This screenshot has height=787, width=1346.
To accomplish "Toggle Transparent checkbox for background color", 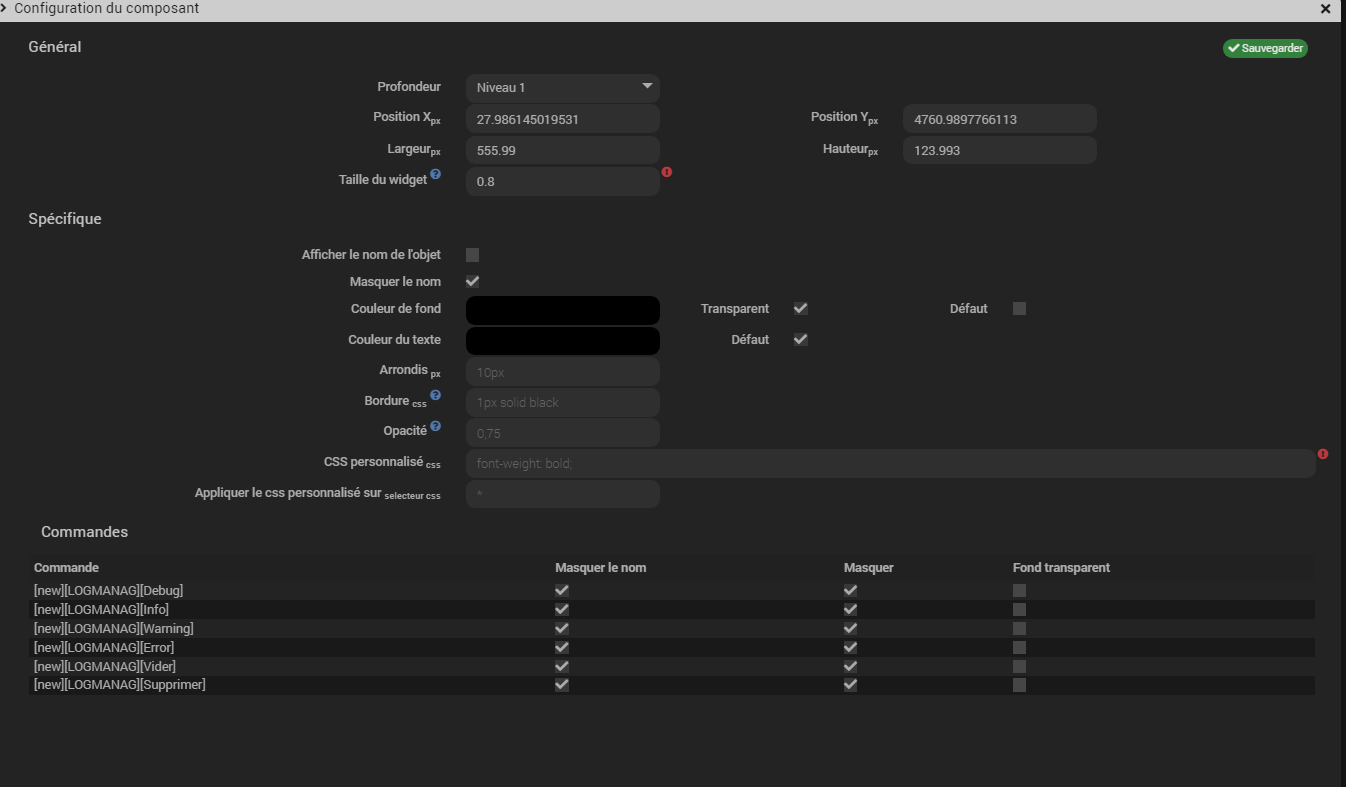I will 801,309.
